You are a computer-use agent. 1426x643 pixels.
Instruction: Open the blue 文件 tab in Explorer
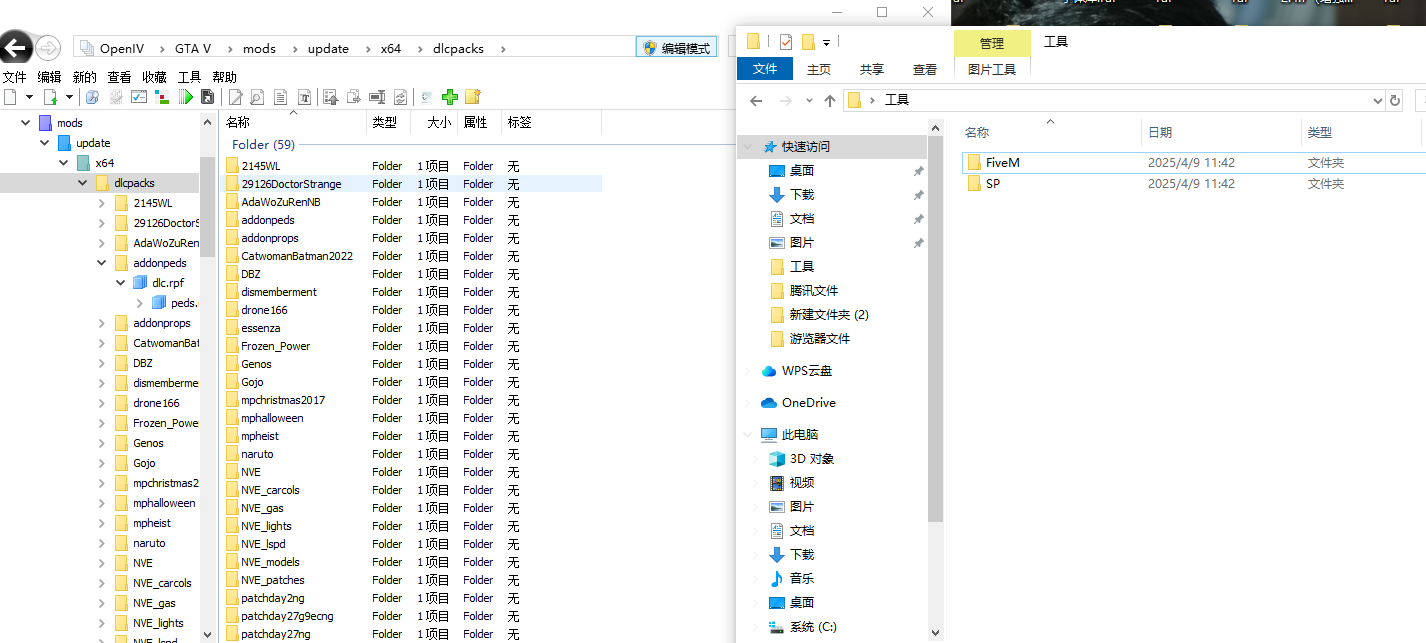click(765, 69)
